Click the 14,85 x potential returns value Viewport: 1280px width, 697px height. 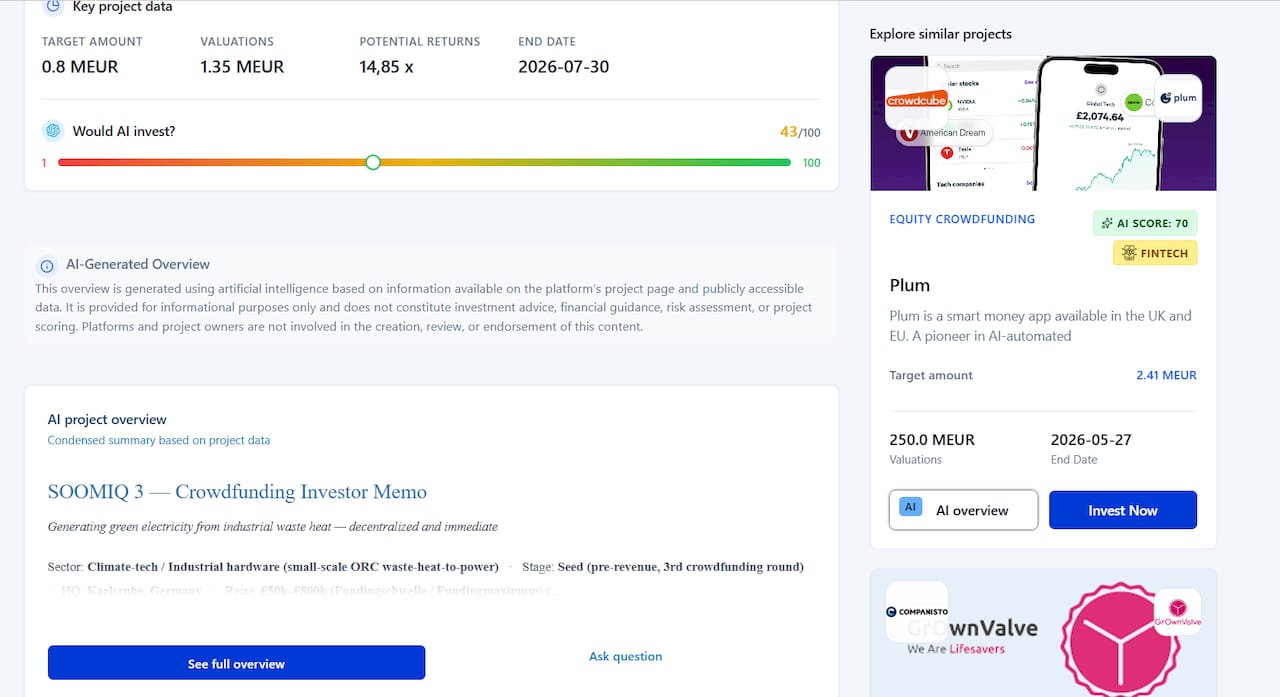(386, 67)
